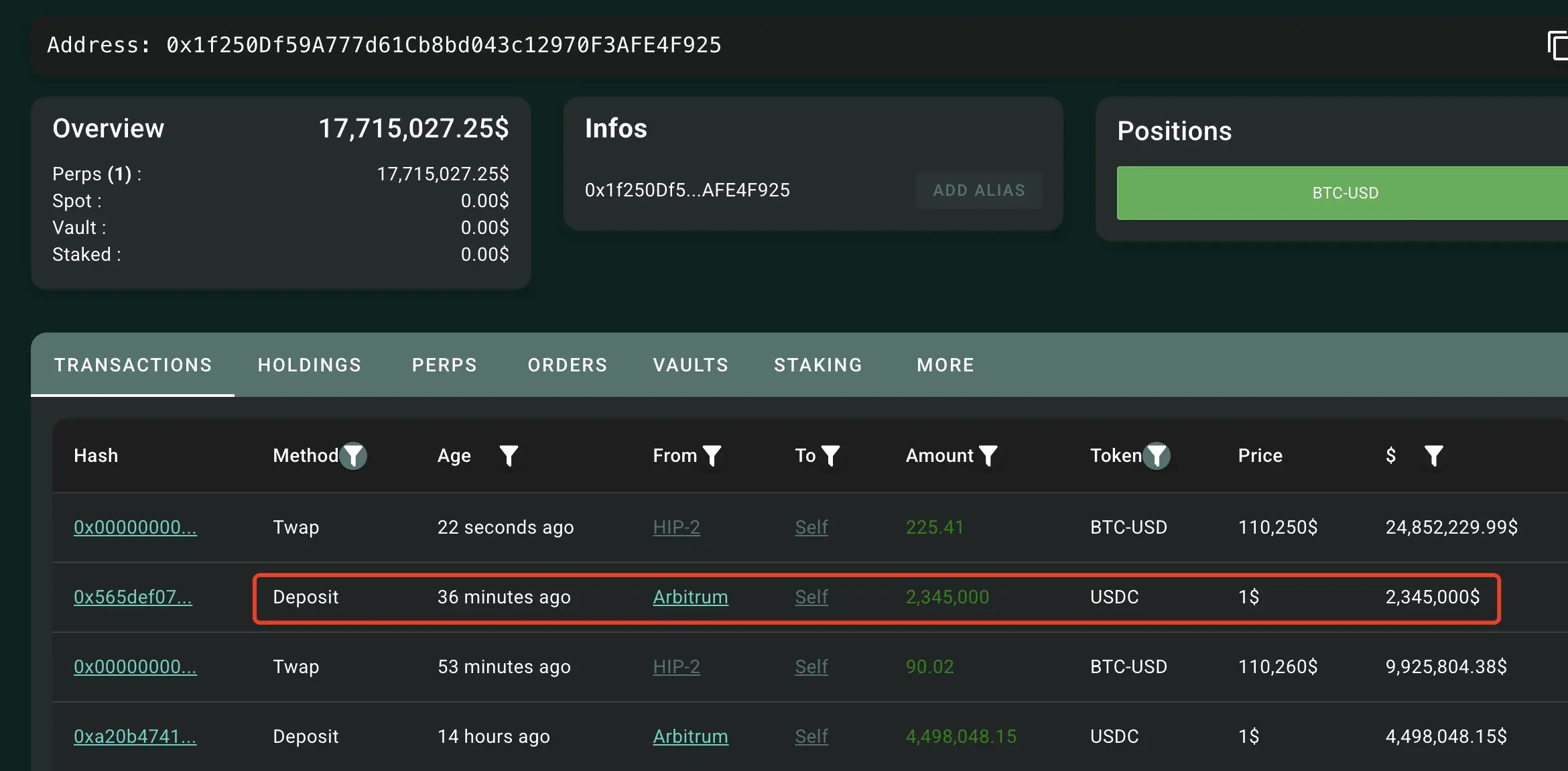This screenshot has width=1568, height=771.
Task: Click the Add Alias button
Action: coord(979,190)
